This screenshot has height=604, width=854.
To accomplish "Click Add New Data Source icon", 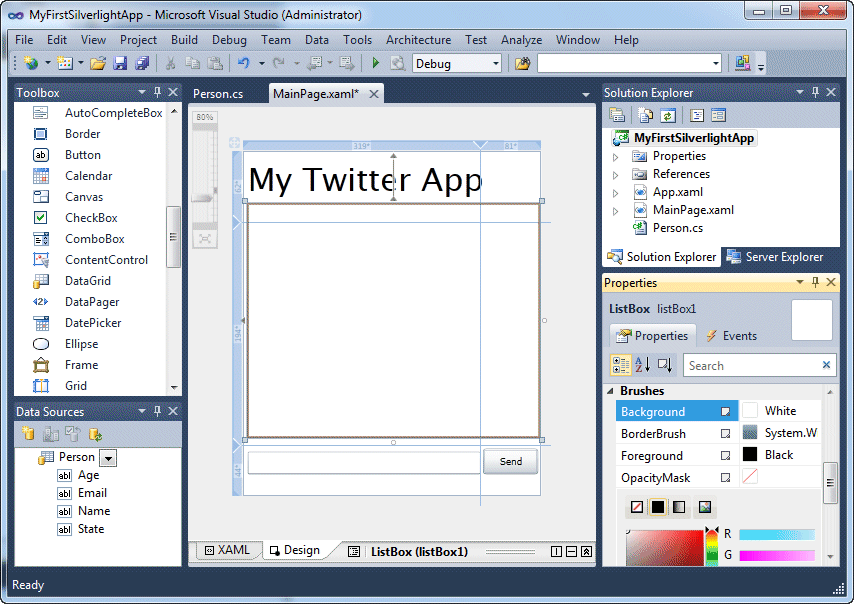I will [28, 434].
